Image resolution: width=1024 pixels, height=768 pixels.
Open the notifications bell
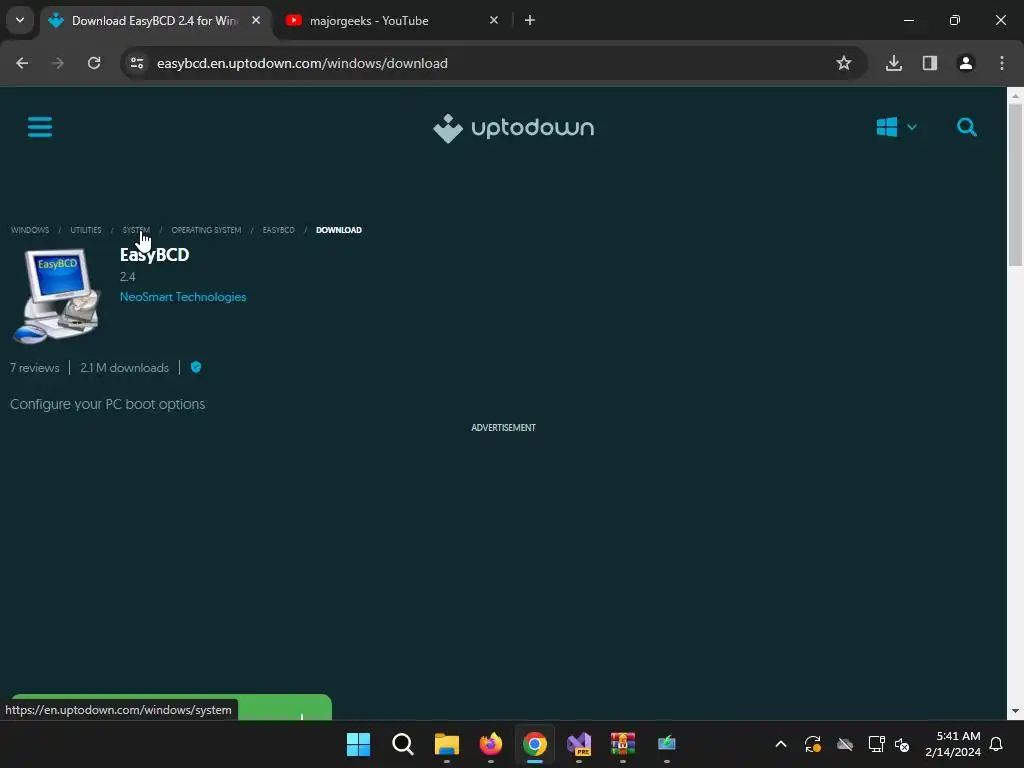[x=996, y=744]
